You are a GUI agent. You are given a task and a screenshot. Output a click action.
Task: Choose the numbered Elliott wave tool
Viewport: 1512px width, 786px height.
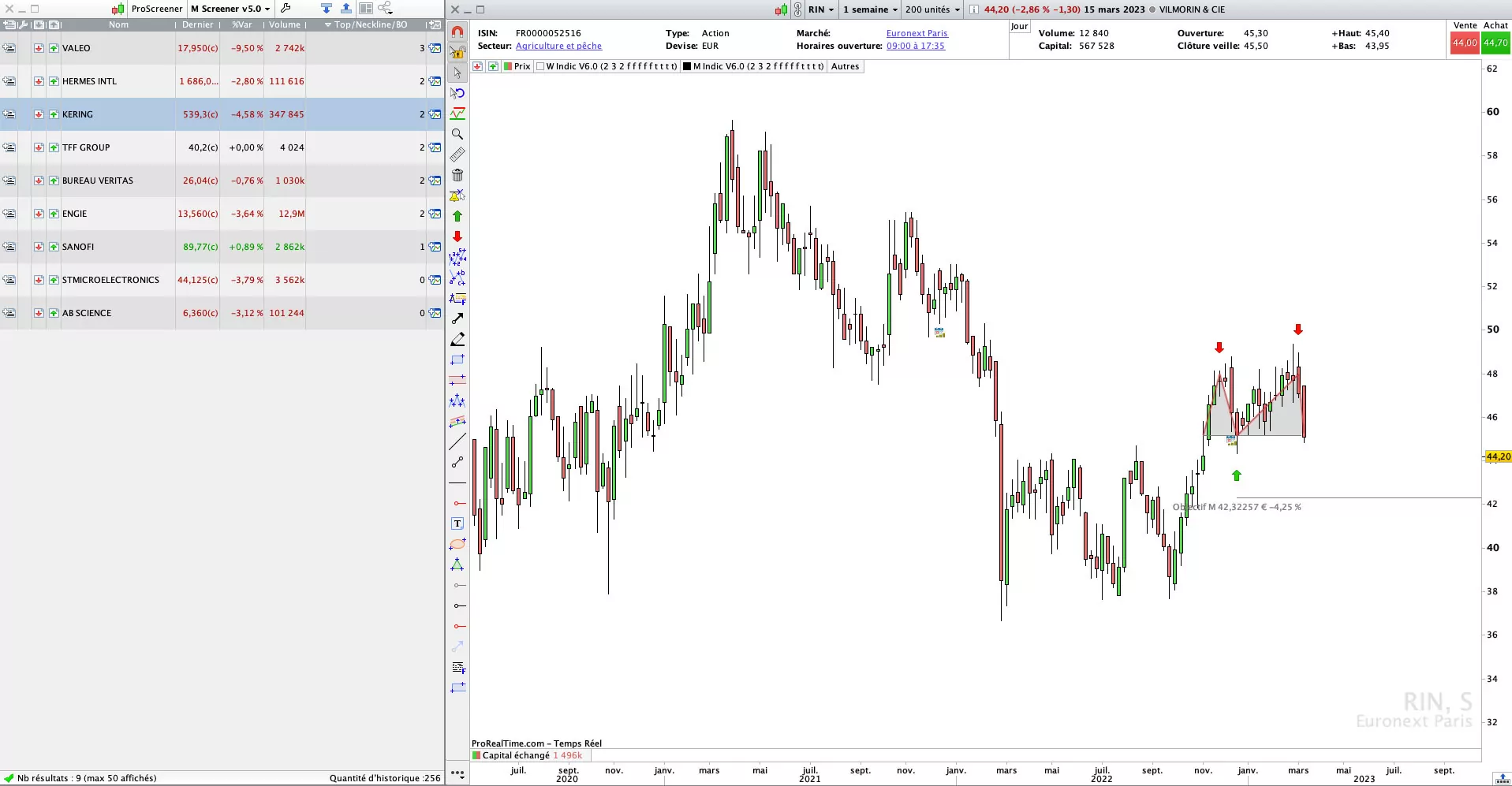click(457, 257)
